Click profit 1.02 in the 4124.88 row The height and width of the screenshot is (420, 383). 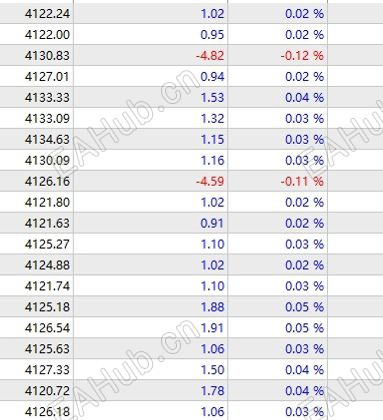212,265
